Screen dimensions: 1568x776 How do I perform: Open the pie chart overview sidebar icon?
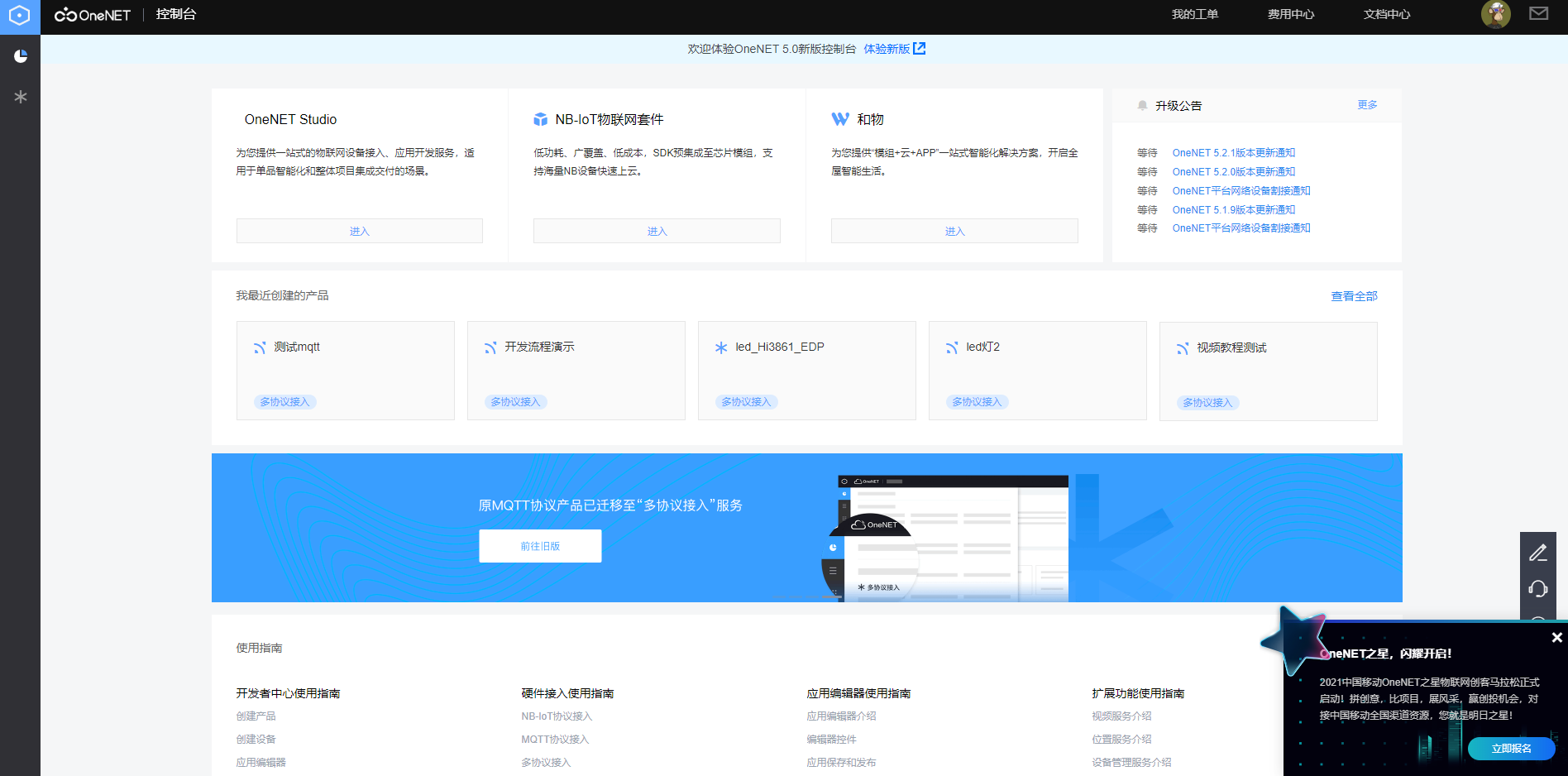coord(21,55)
